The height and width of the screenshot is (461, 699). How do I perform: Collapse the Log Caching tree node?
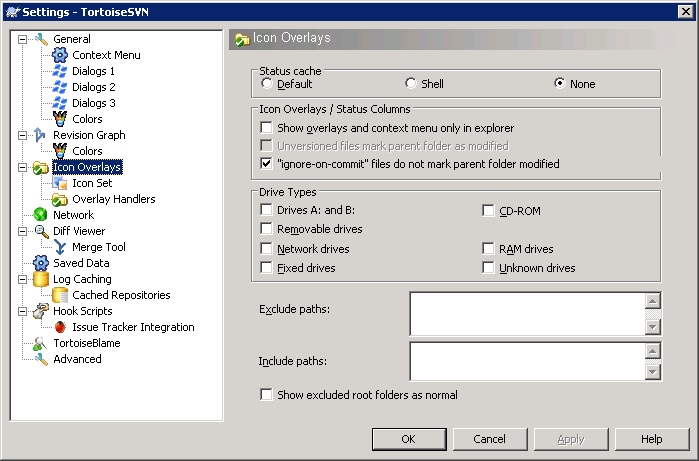[x=22, y=280]
